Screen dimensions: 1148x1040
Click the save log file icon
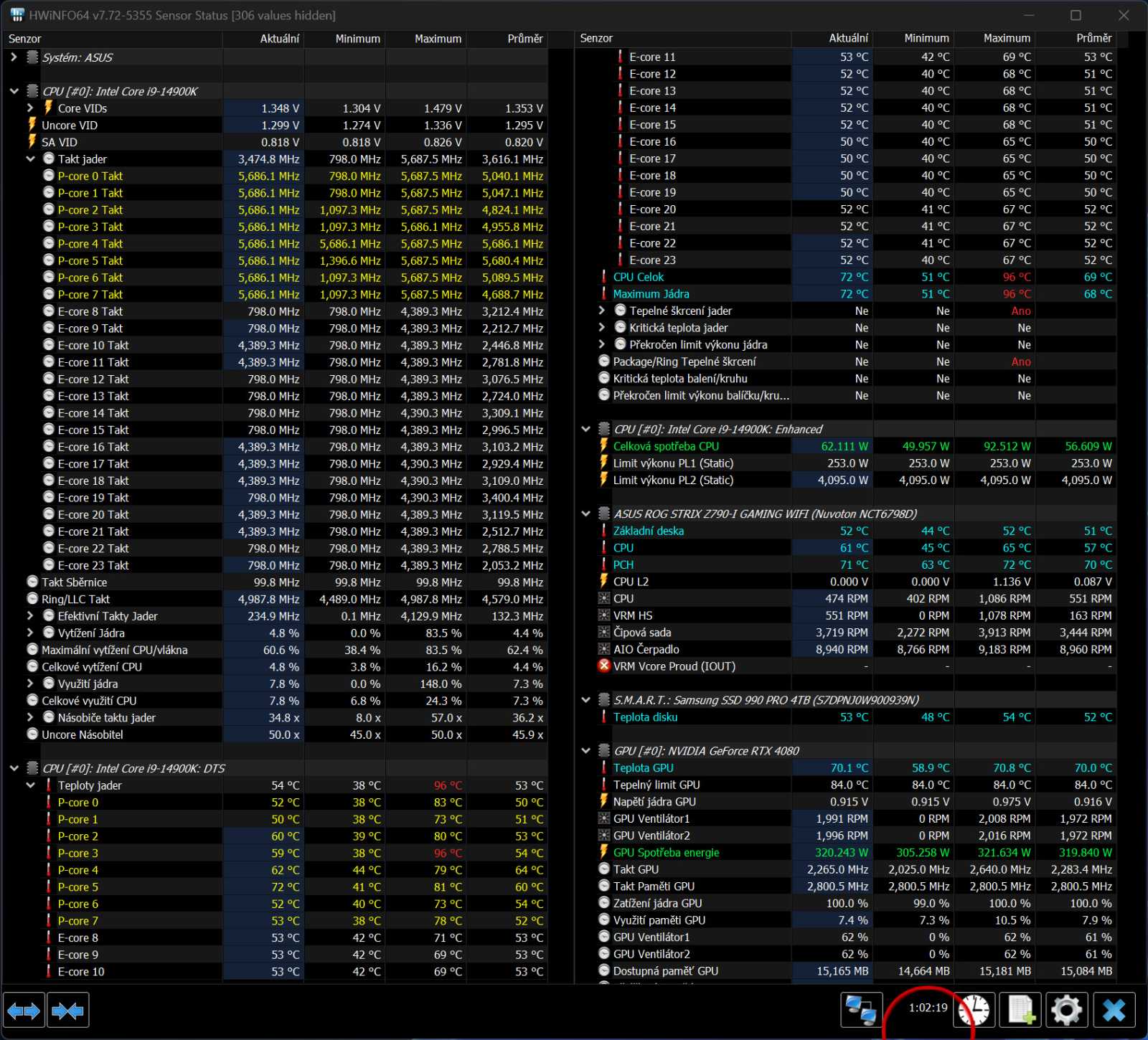[x=1021, y=1011]
